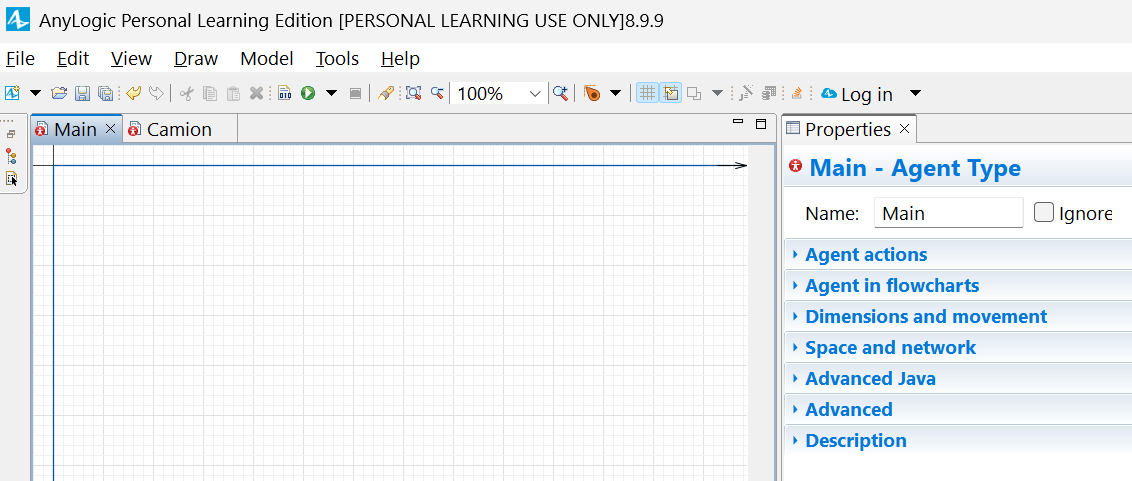Open the dropdown arrow beside Log in

click(915, 93)
